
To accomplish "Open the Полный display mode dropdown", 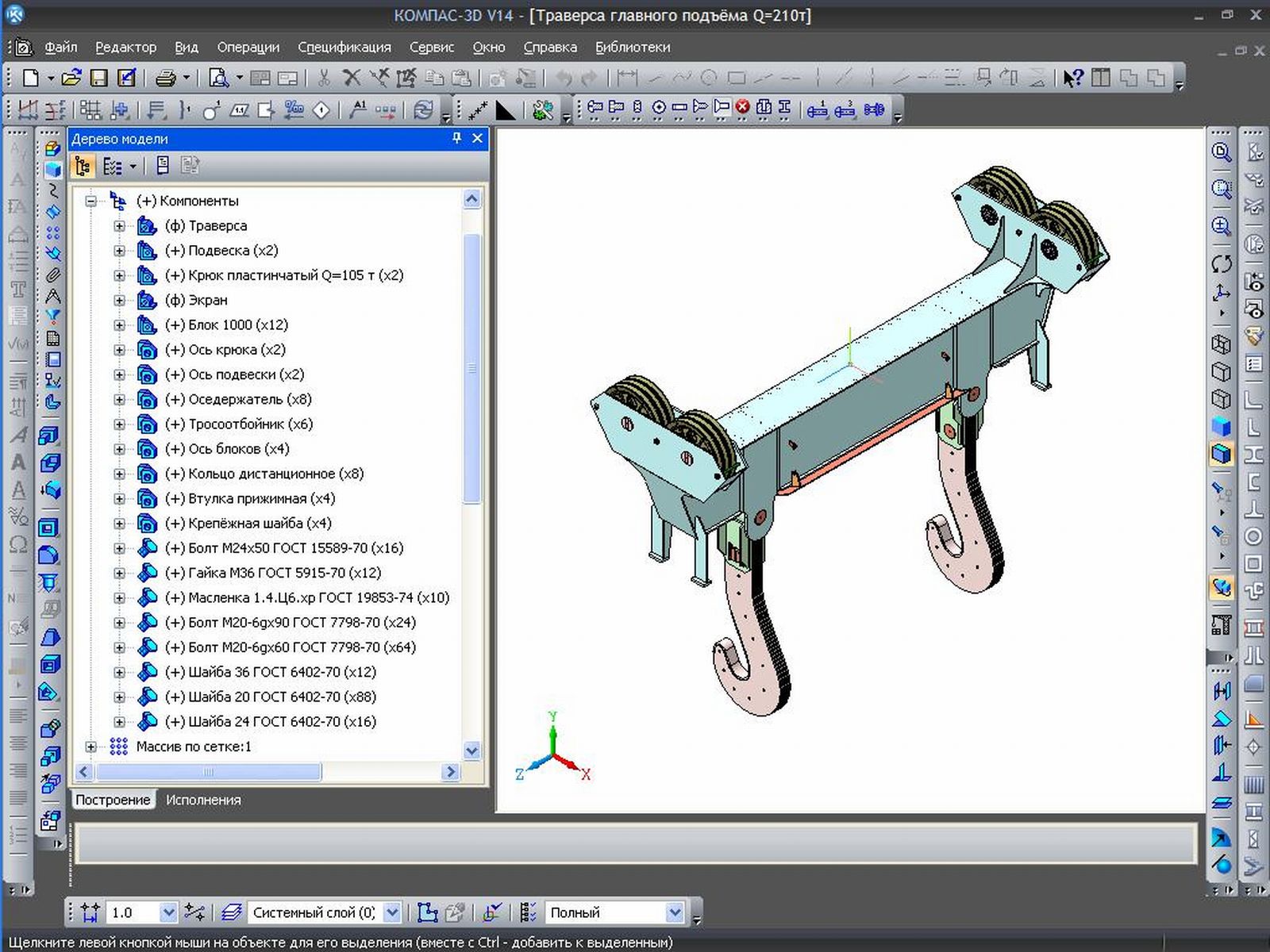I will [675, 912].
